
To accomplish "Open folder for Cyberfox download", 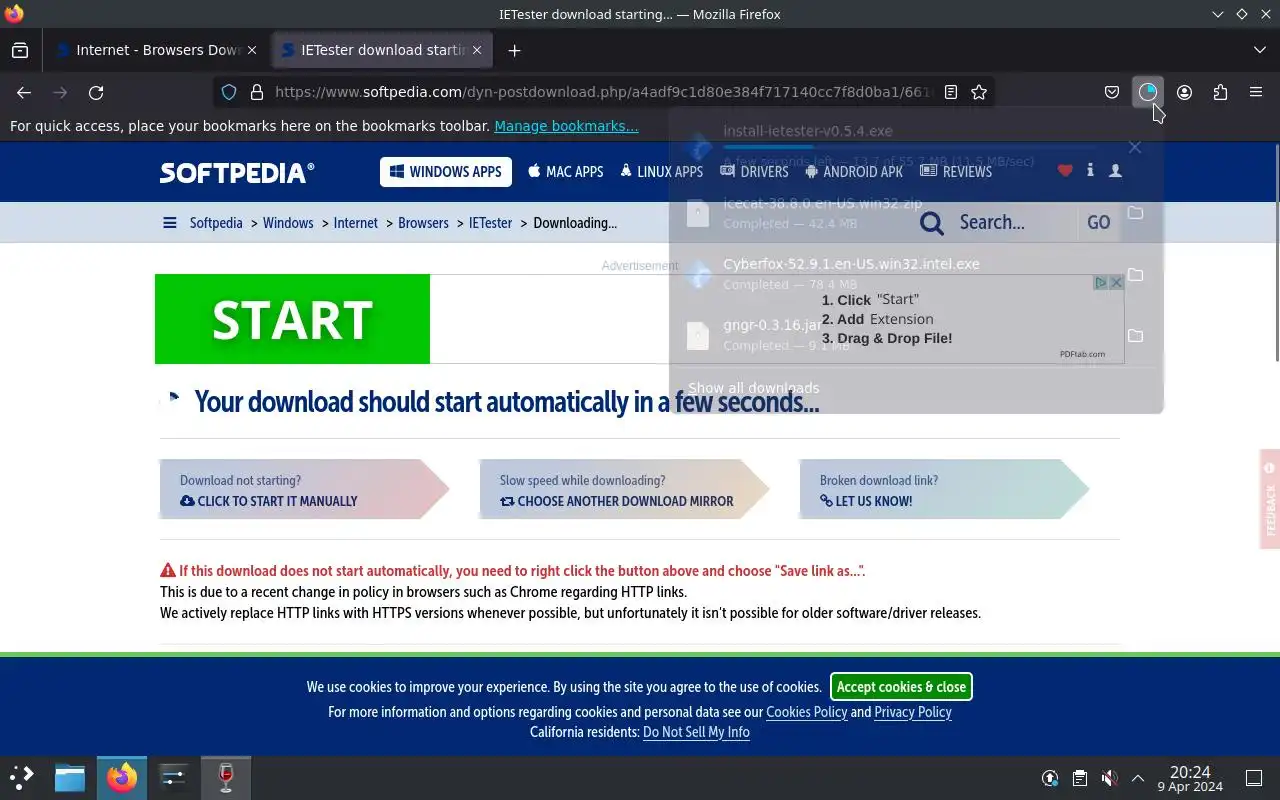I will [x=1135, y=274].
